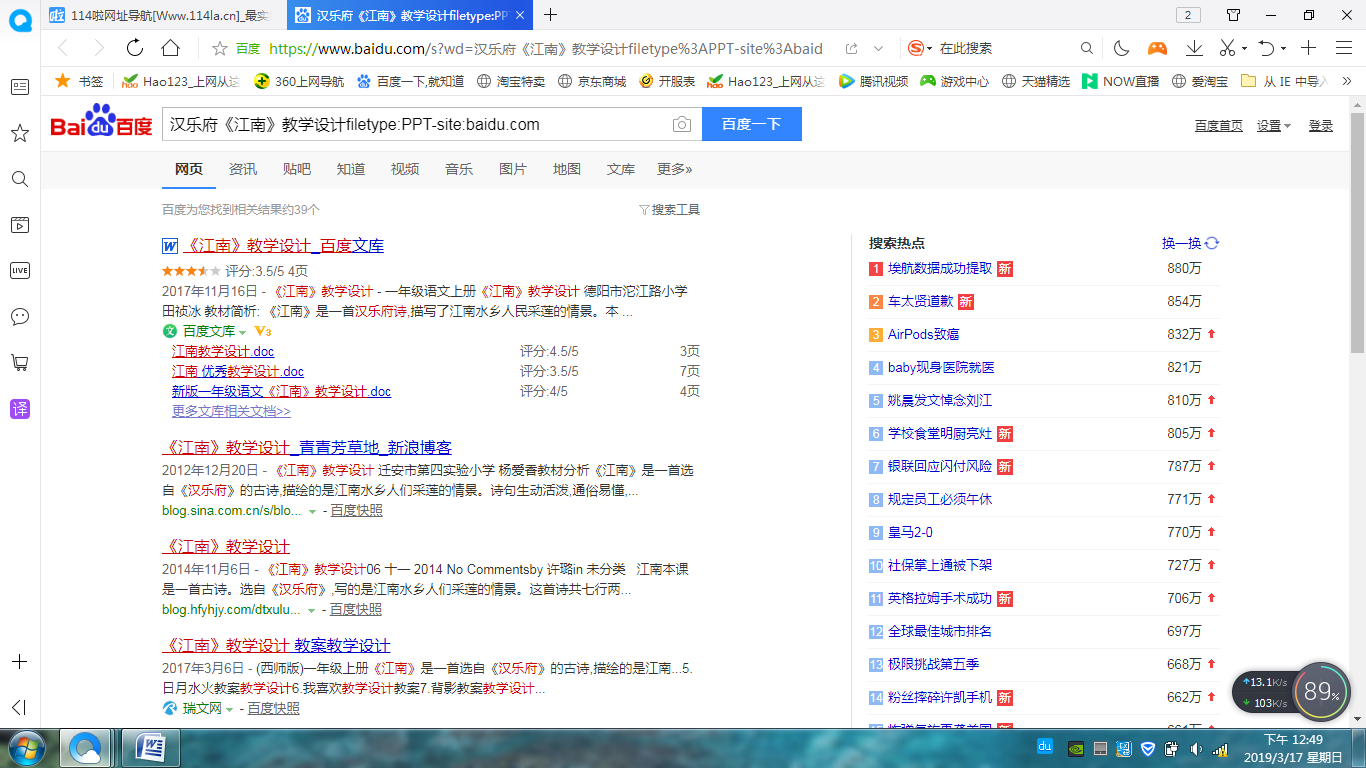Open the sidebar favorites star icon

[19, 133]
